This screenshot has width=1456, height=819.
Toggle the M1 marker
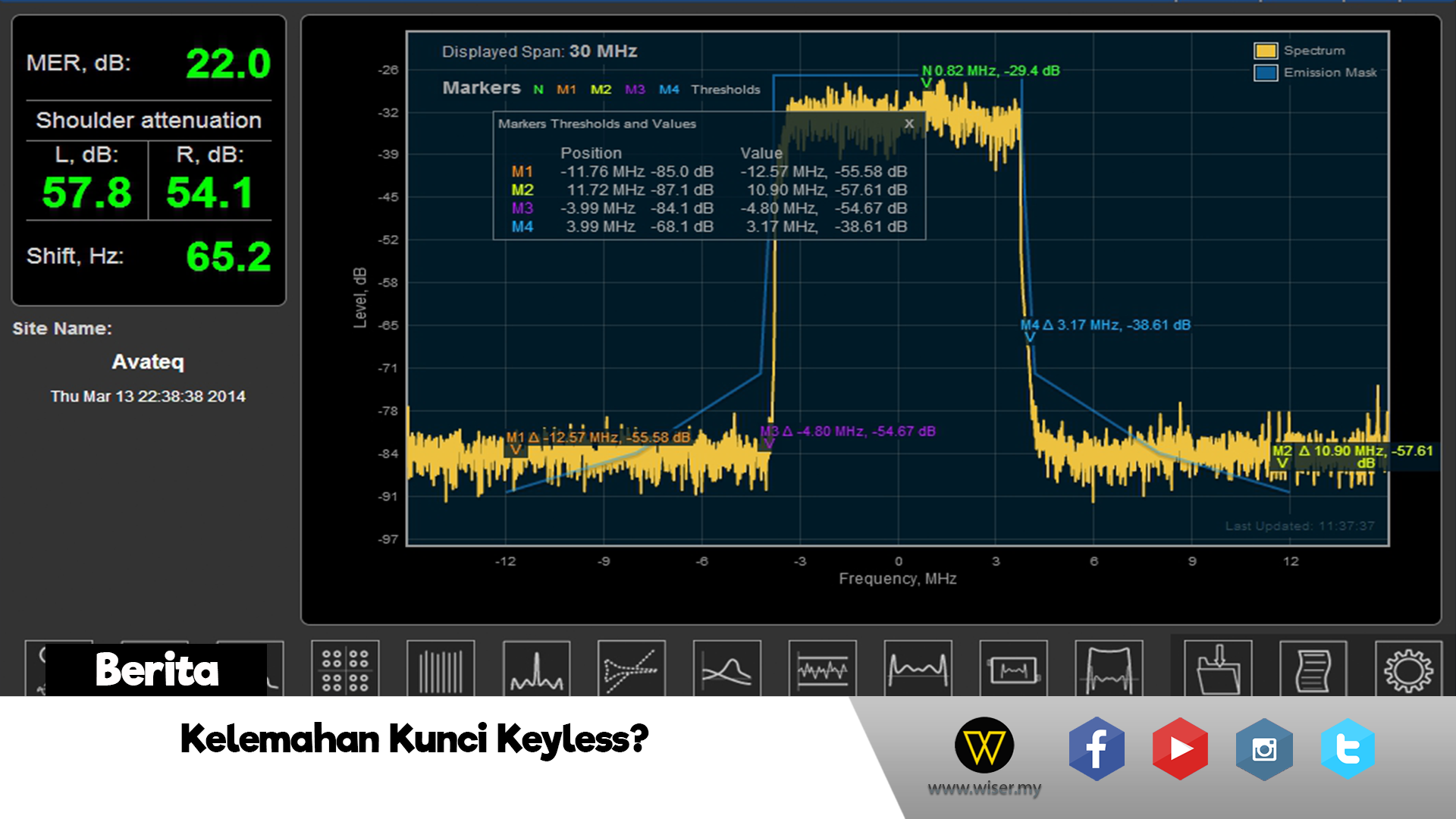[566, 89]
